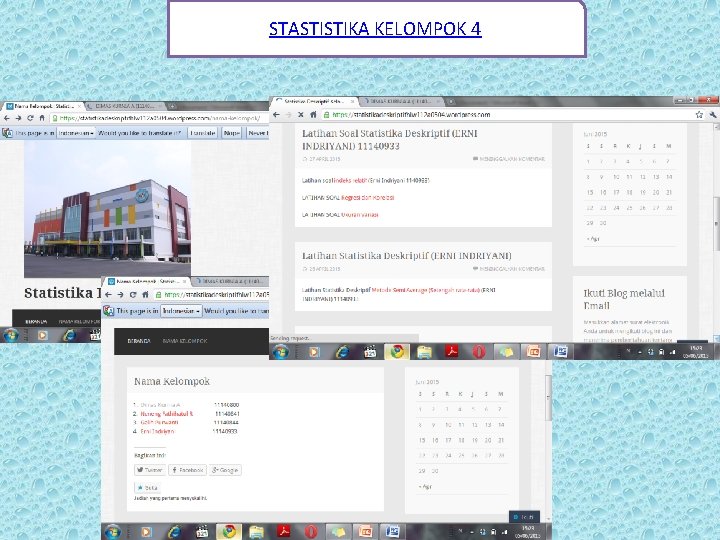Open Opera on bottom window taskbar
Image resolution: width=720 pixels, height=540 pixels.
[311, 532]
